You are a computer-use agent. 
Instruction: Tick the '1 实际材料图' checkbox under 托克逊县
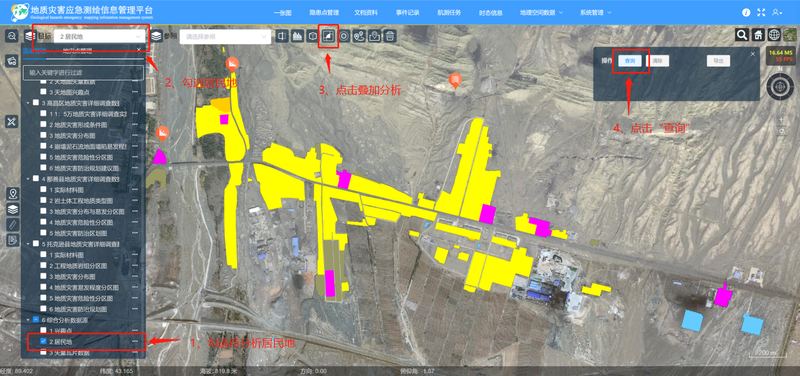point(43,255)
